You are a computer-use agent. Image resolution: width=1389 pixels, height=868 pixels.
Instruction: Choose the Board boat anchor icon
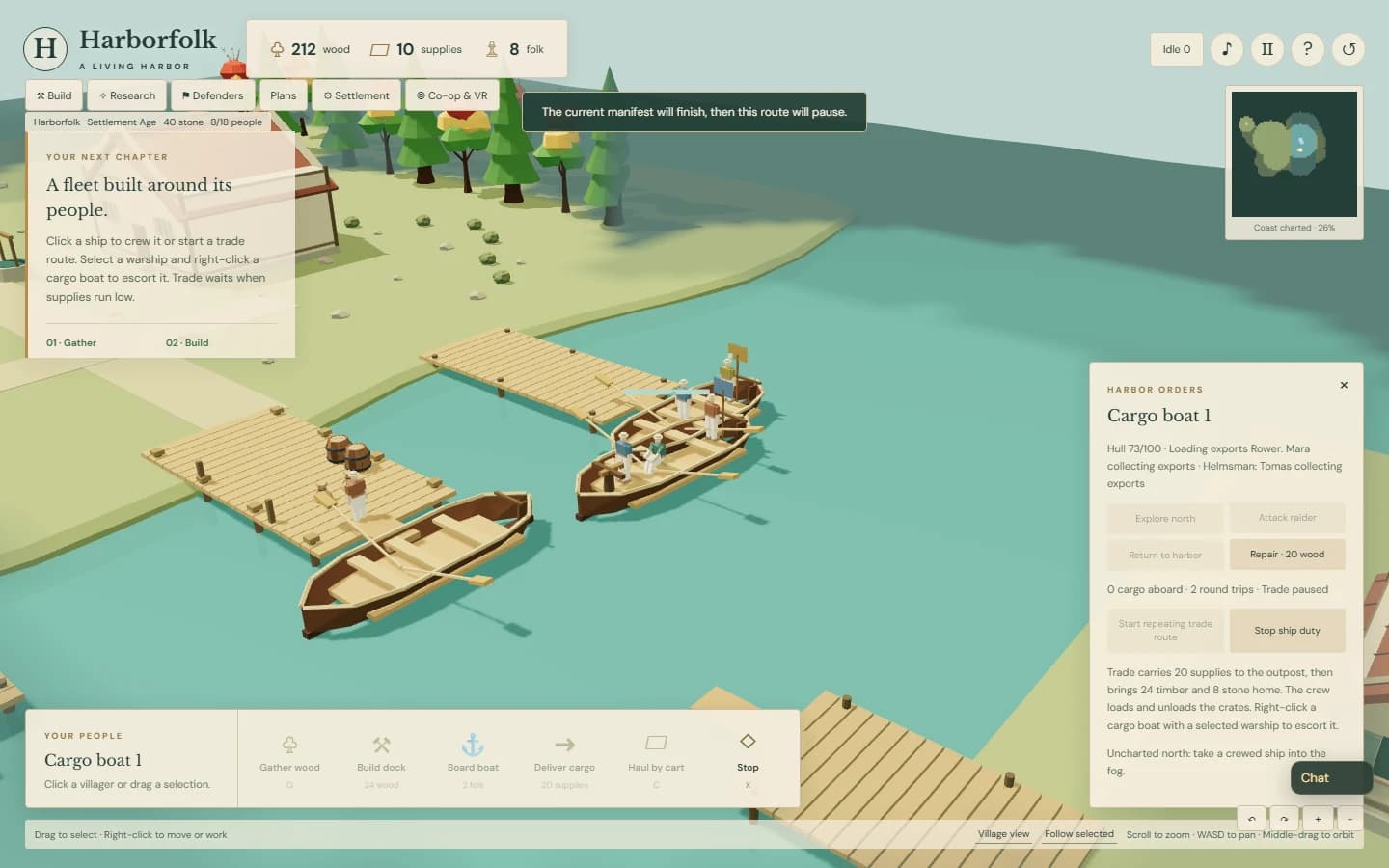(473, 745)
